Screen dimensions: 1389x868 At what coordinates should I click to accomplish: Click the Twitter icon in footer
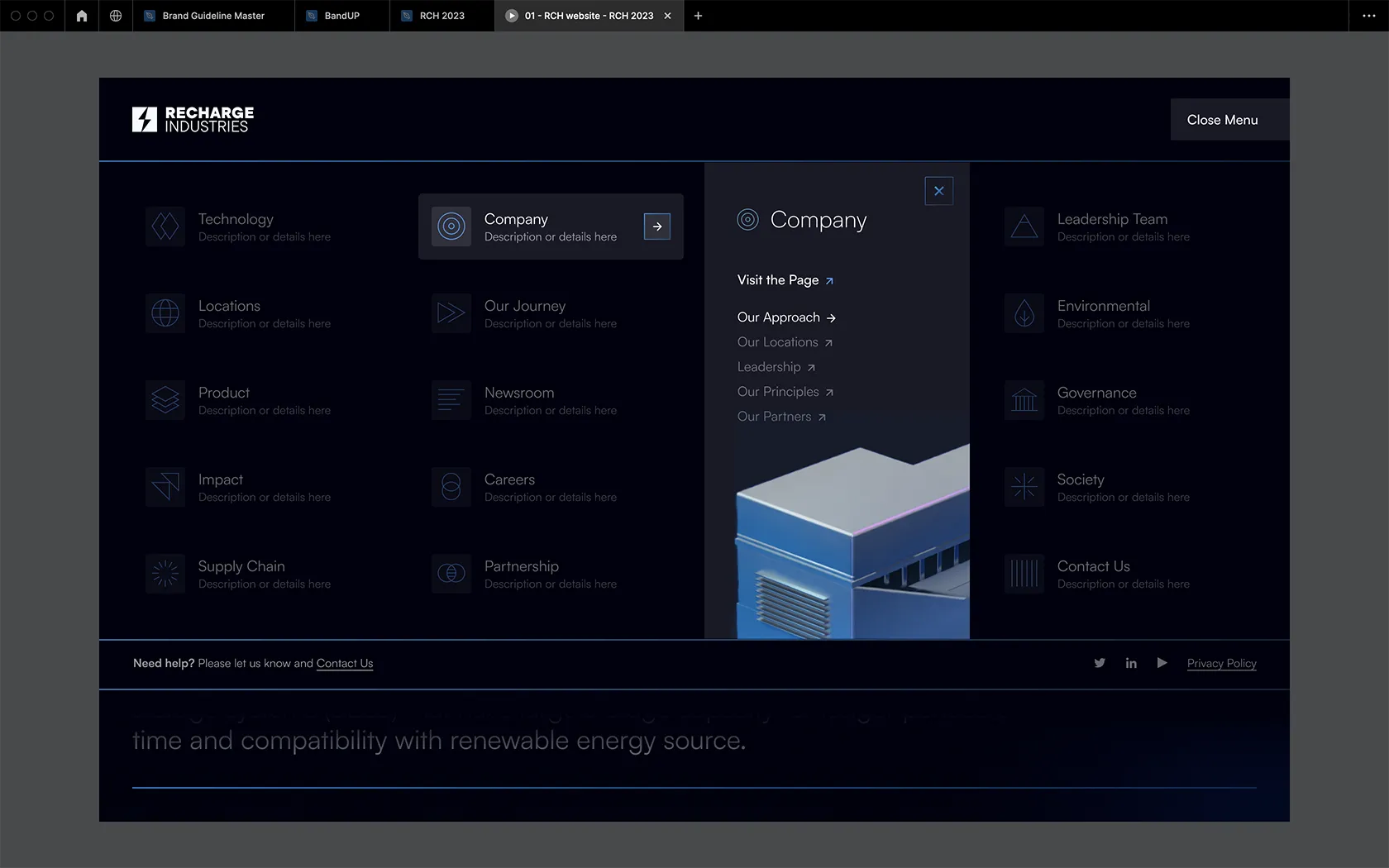(1100, 663)
